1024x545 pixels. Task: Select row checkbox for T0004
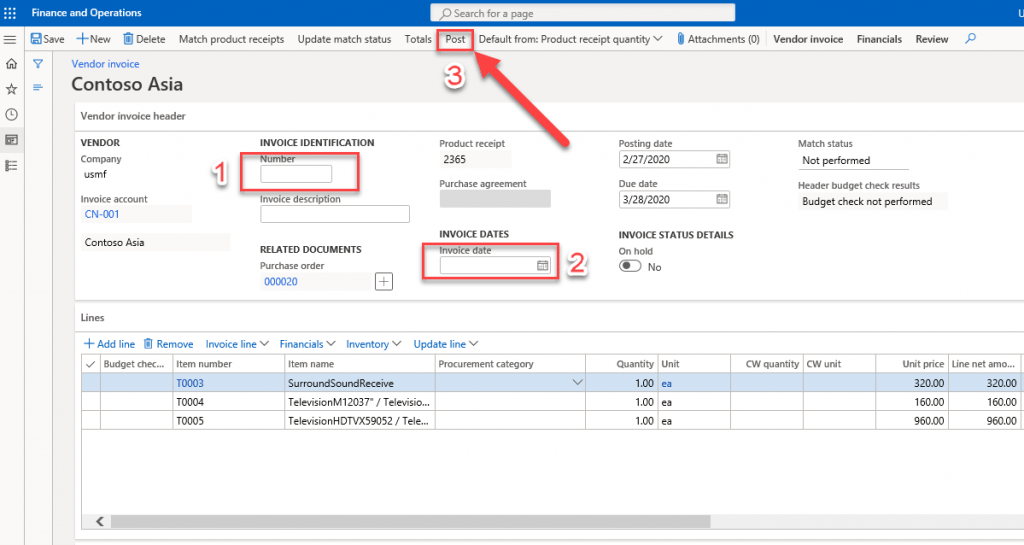pos(91,402)
